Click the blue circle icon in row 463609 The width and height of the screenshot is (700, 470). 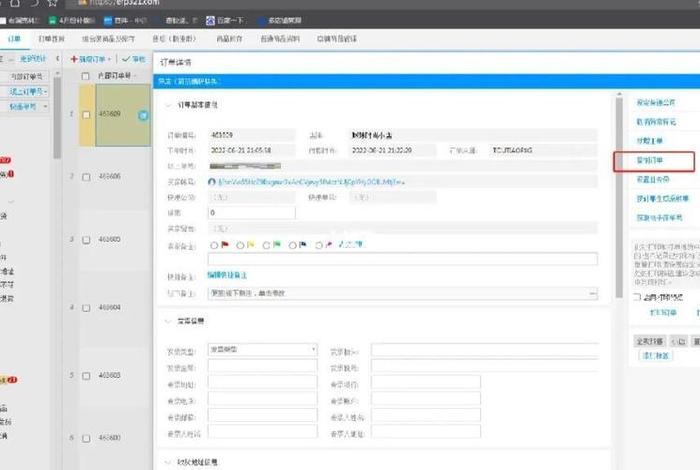point(143,116)
